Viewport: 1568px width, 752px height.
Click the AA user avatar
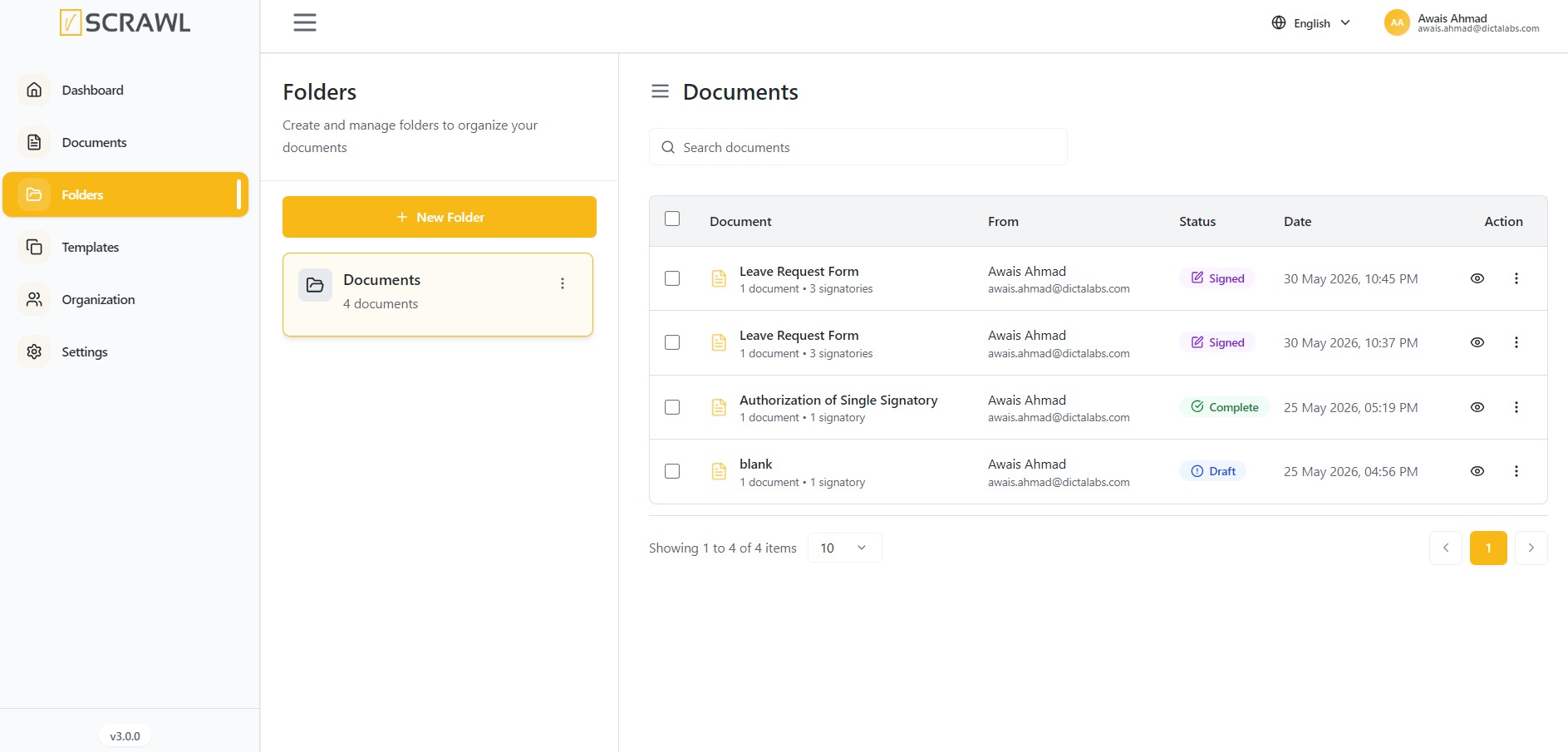[1397, 22]
